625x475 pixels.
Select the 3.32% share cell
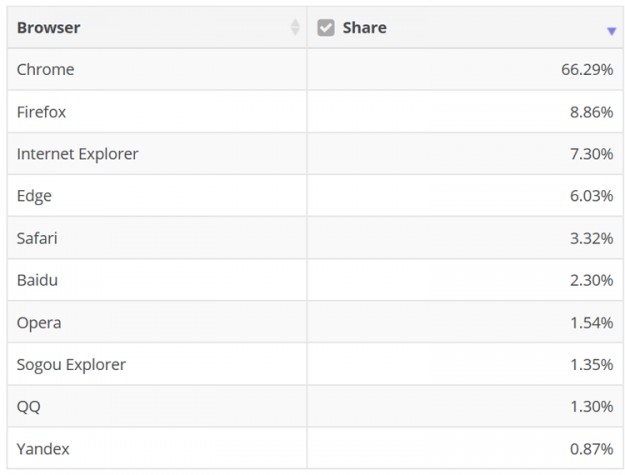click(591, 238)
